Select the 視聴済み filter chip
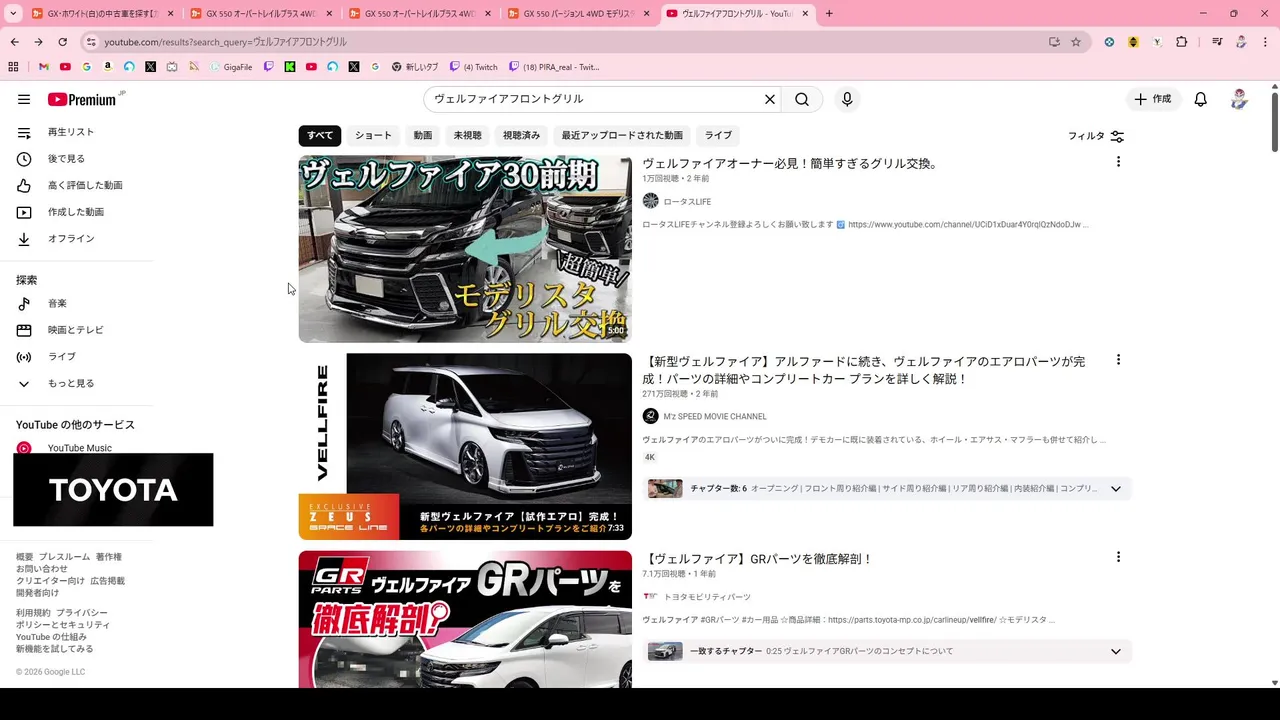The width and height of the screenshot is (1280, 720). 521,135
